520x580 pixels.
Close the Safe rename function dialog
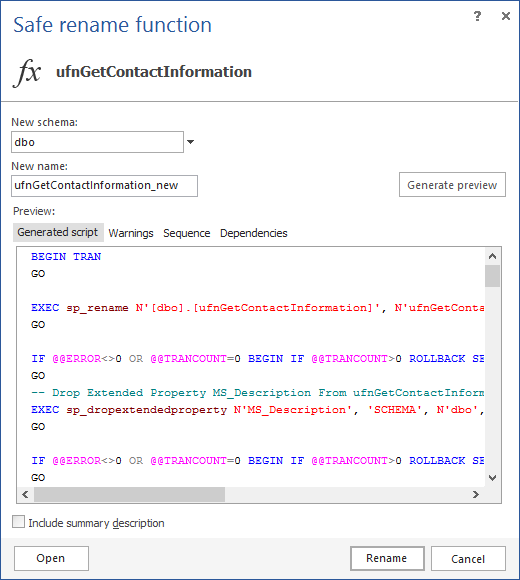coord(506,16)
